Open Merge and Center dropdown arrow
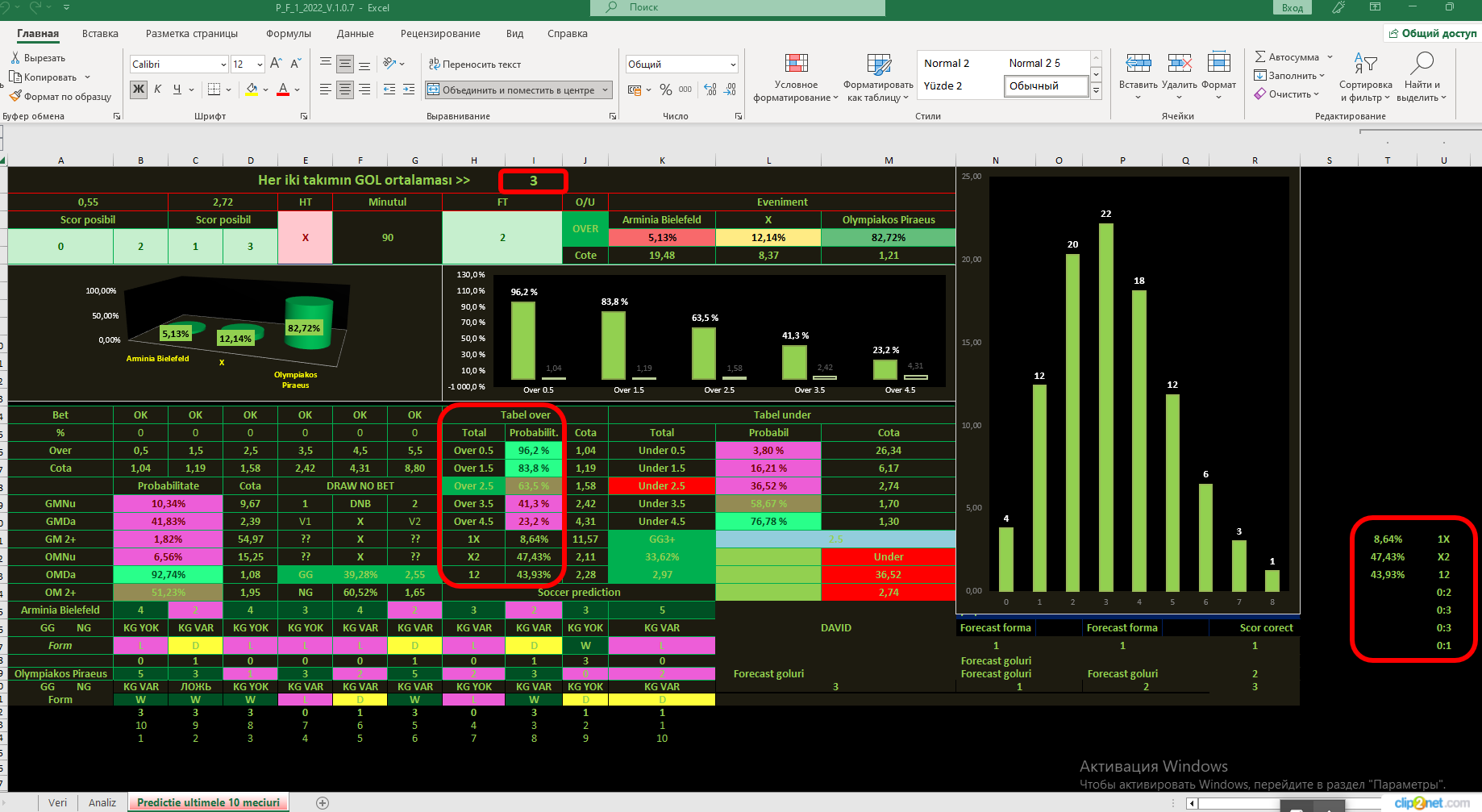1482x812 pixels. click(x=606, y=90)
